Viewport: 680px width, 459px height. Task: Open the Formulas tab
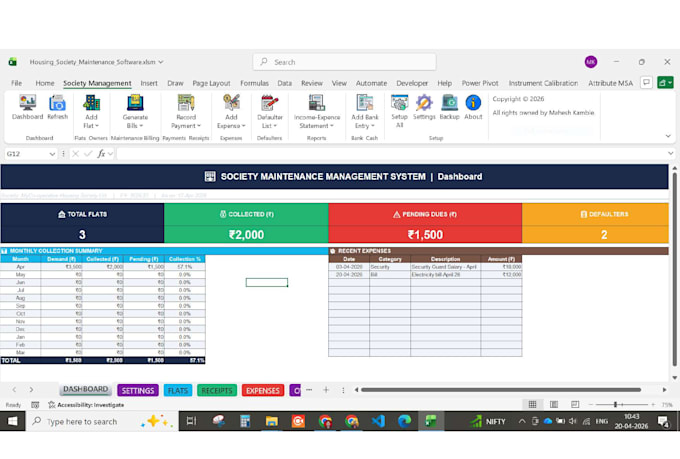254,83
